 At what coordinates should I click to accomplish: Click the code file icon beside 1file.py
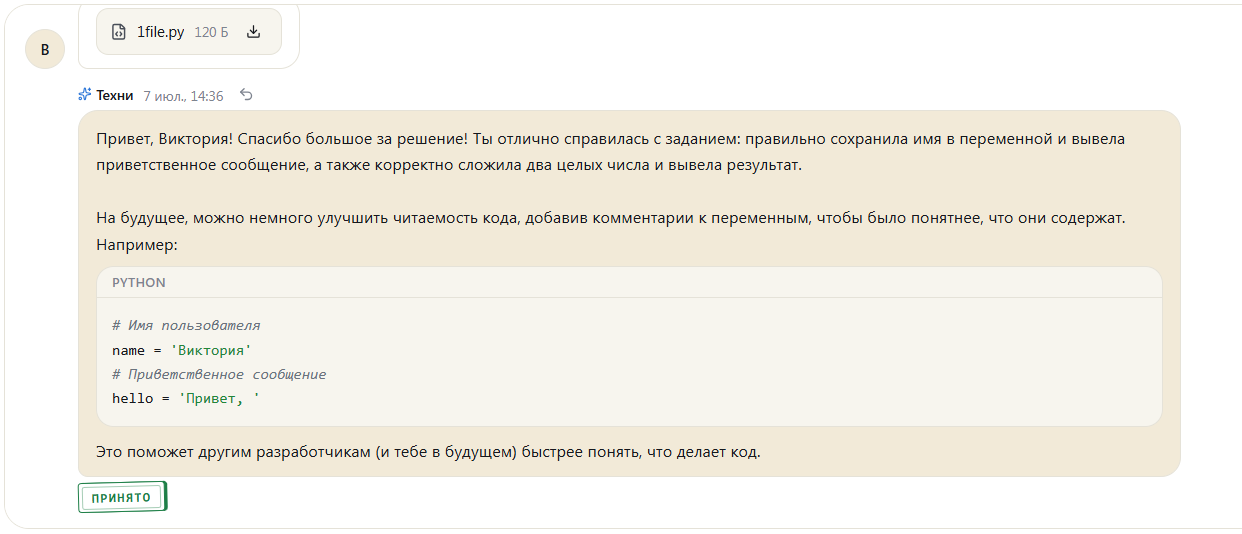118,32
